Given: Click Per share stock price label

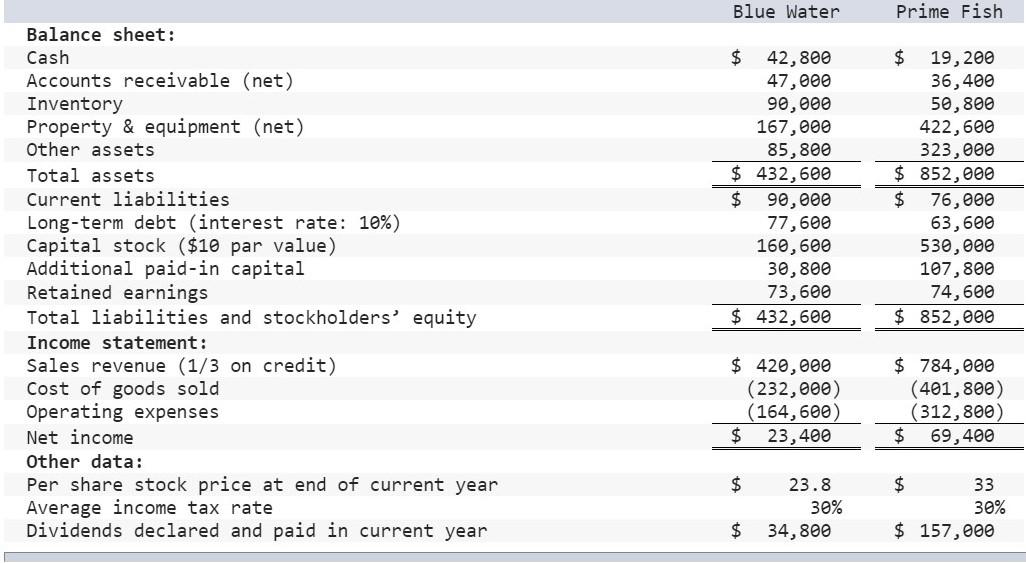Looking at the screenshot, I should tap(262, 484).
